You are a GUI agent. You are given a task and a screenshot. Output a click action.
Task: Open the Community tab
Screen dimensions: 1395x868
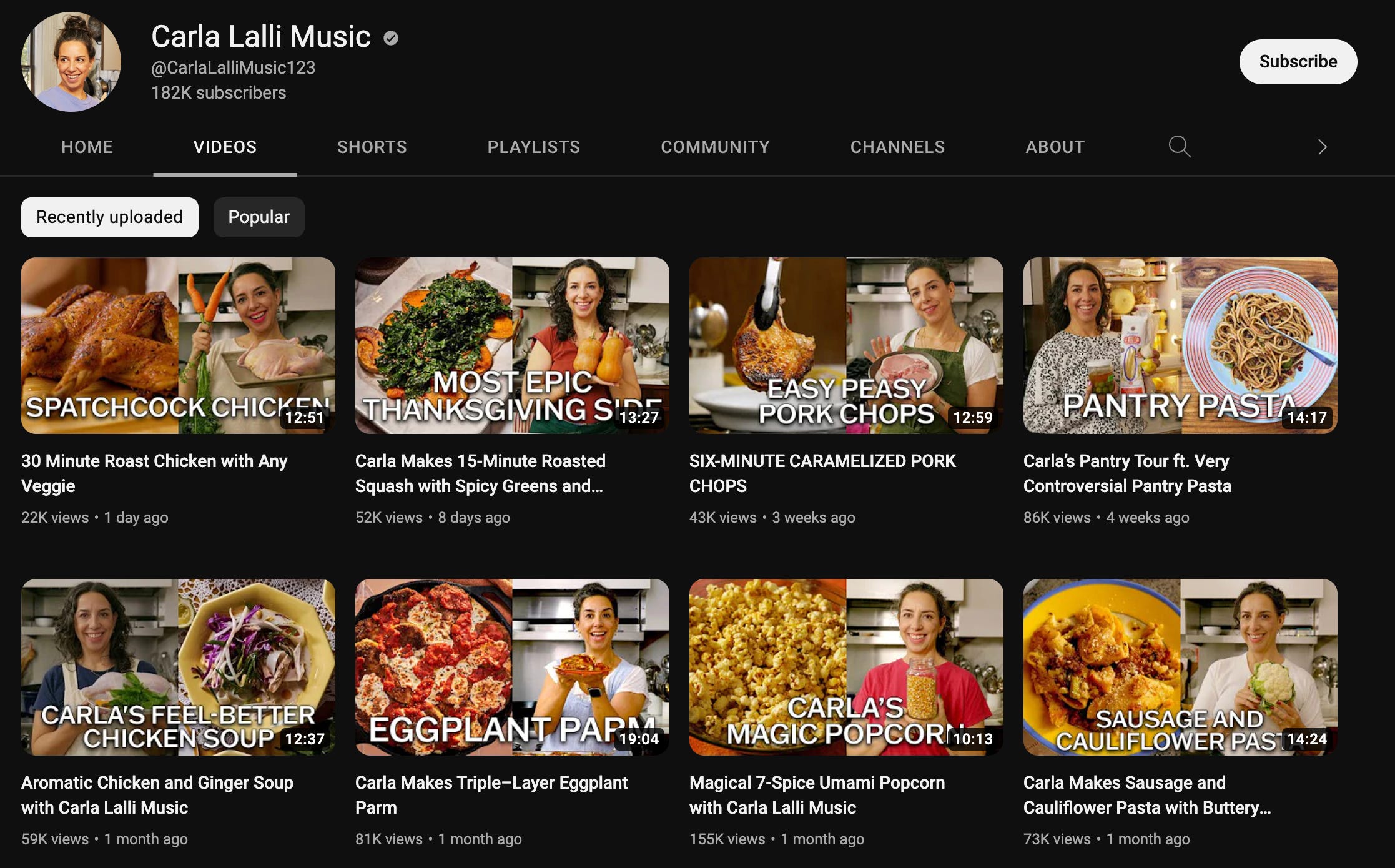point(715,147)
